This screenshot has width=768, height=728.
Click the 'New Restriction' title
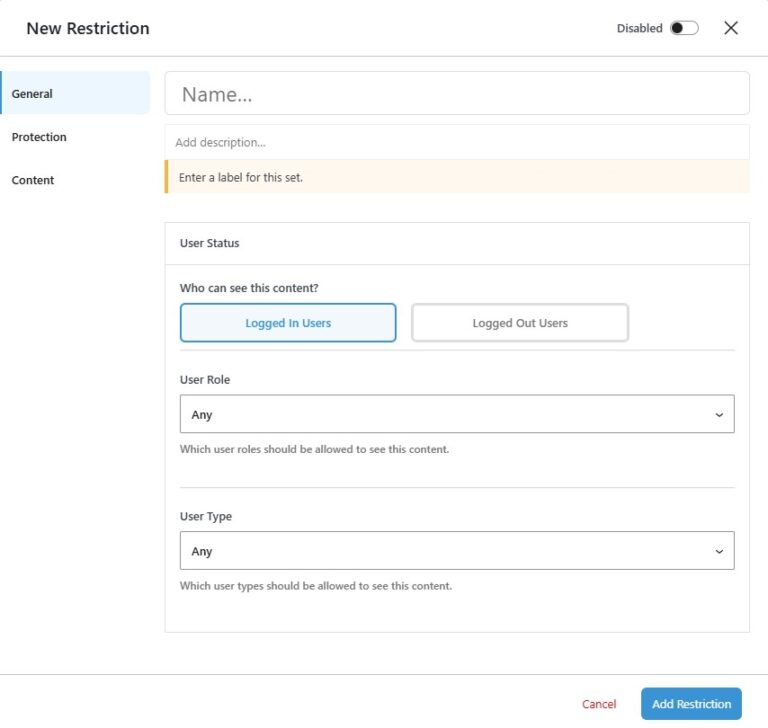point(88,28)
